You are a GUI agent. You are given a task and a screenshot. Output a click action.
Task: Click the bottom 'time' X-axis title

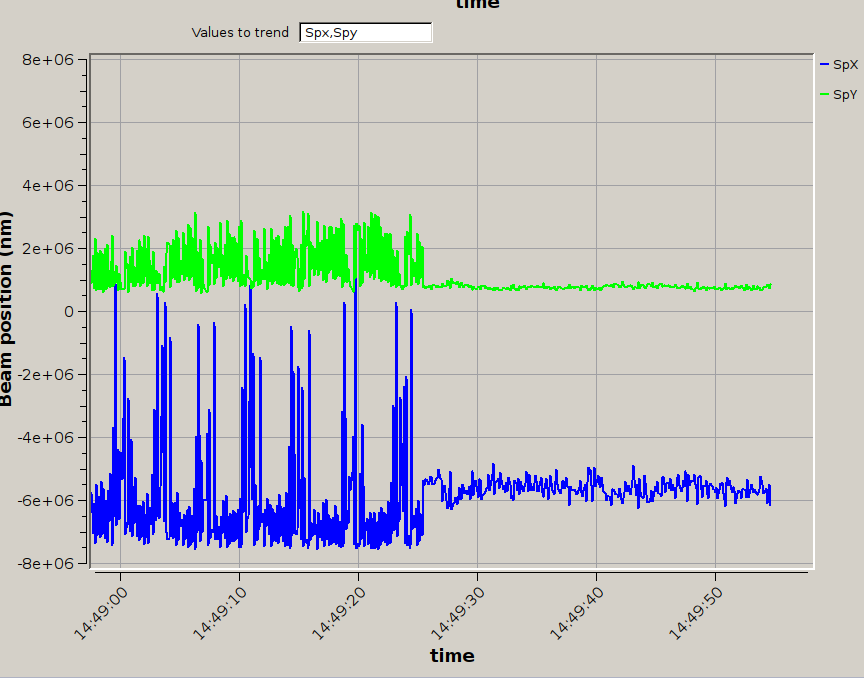click(452, 656)
